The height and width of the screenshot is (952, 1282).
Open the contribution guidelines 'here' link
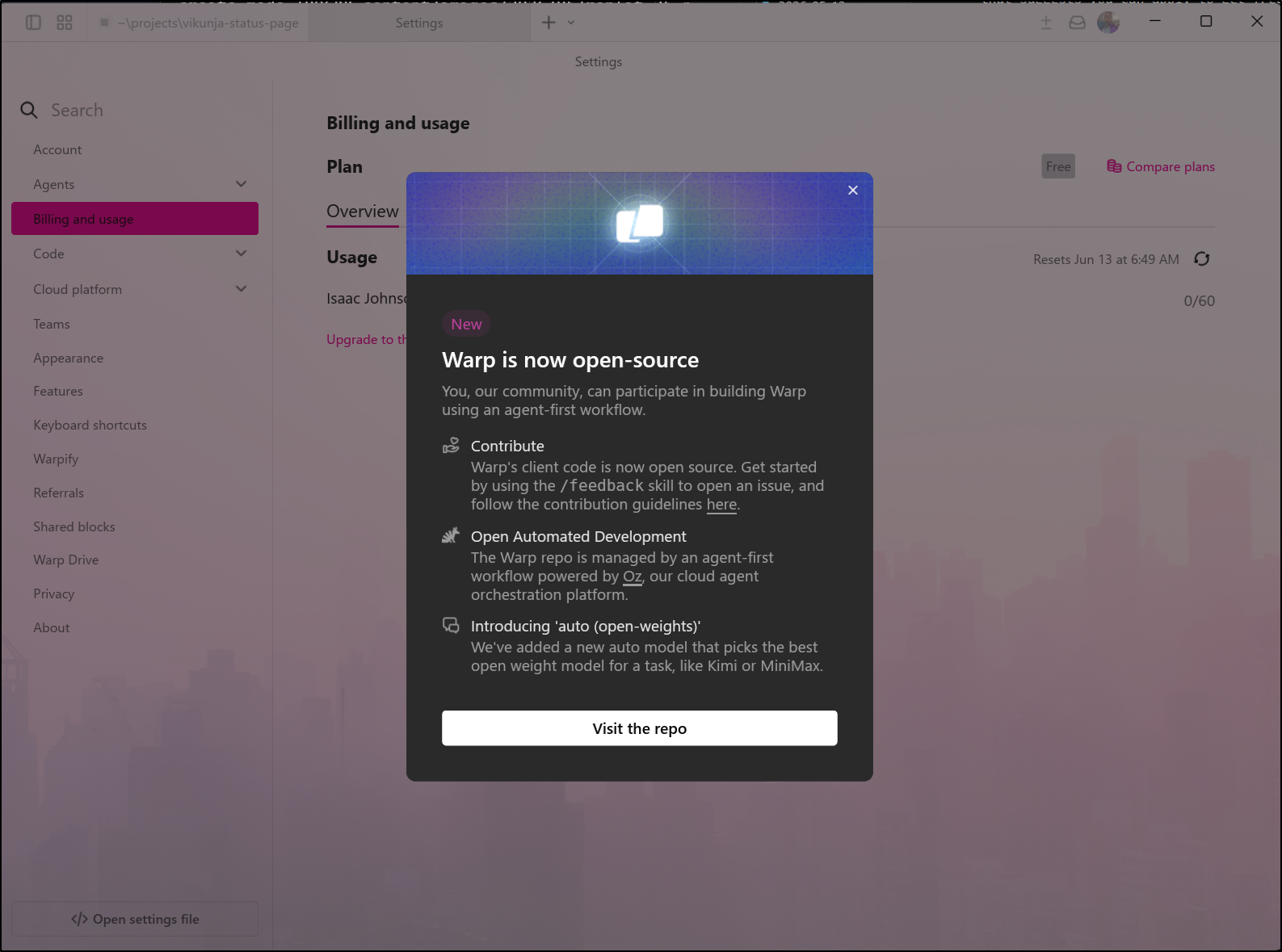point(721,505)
